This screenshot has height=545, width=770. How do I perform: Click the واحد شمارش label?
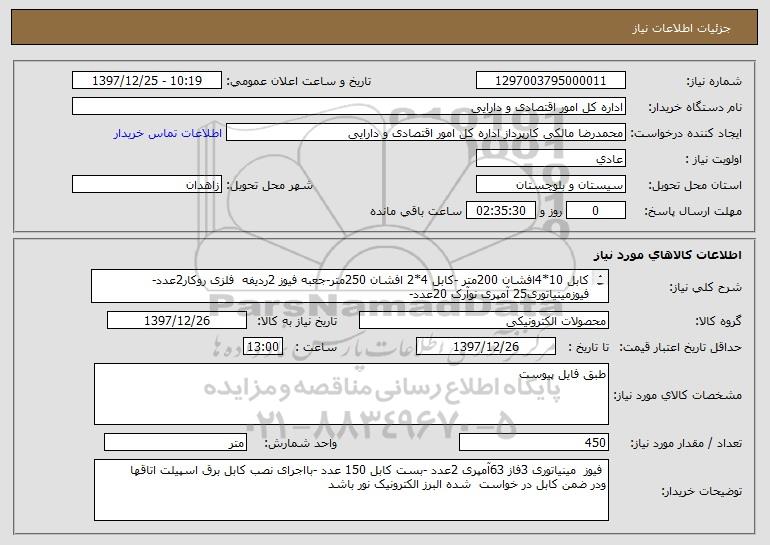pos(301,443)
